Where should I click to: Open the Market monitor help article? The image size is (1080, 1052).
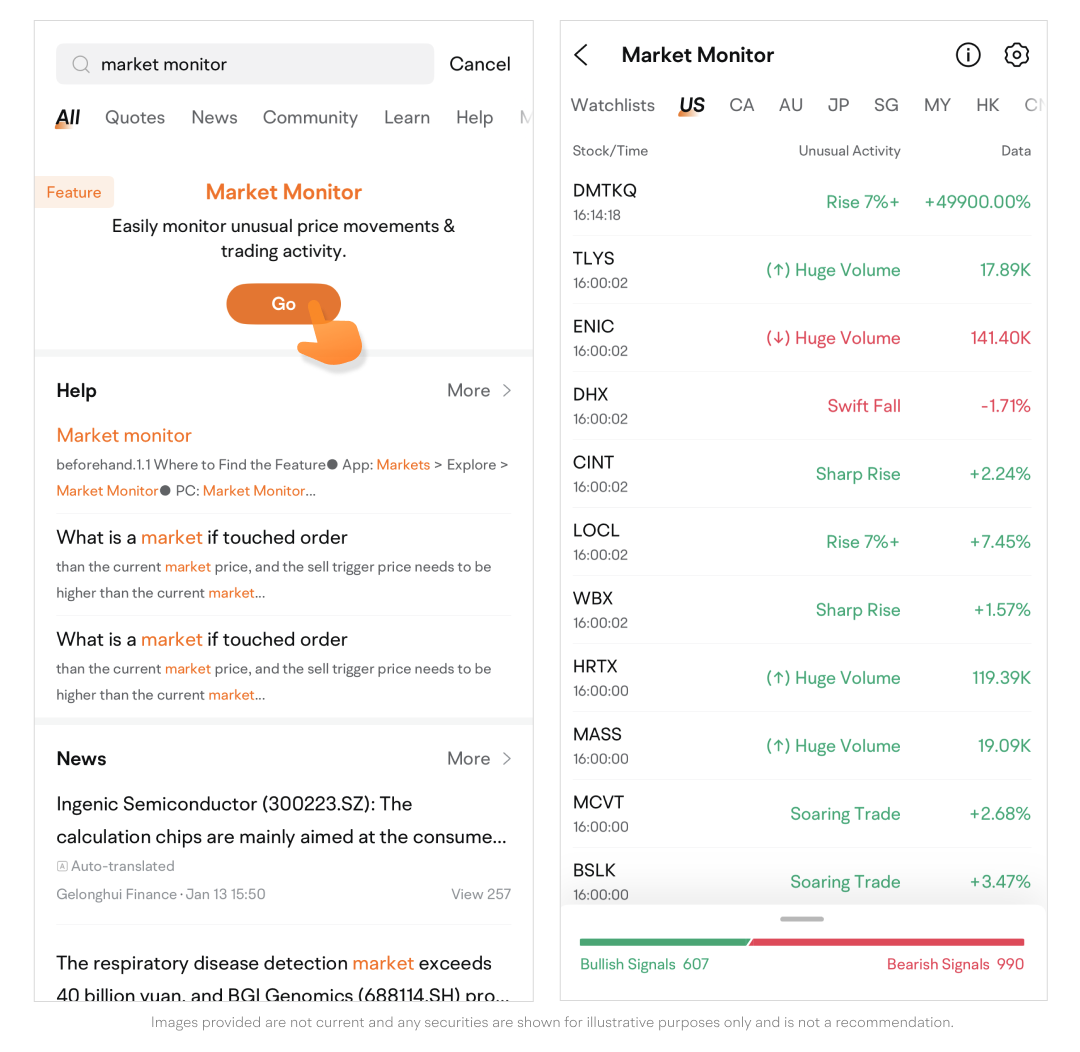[124, 435]
